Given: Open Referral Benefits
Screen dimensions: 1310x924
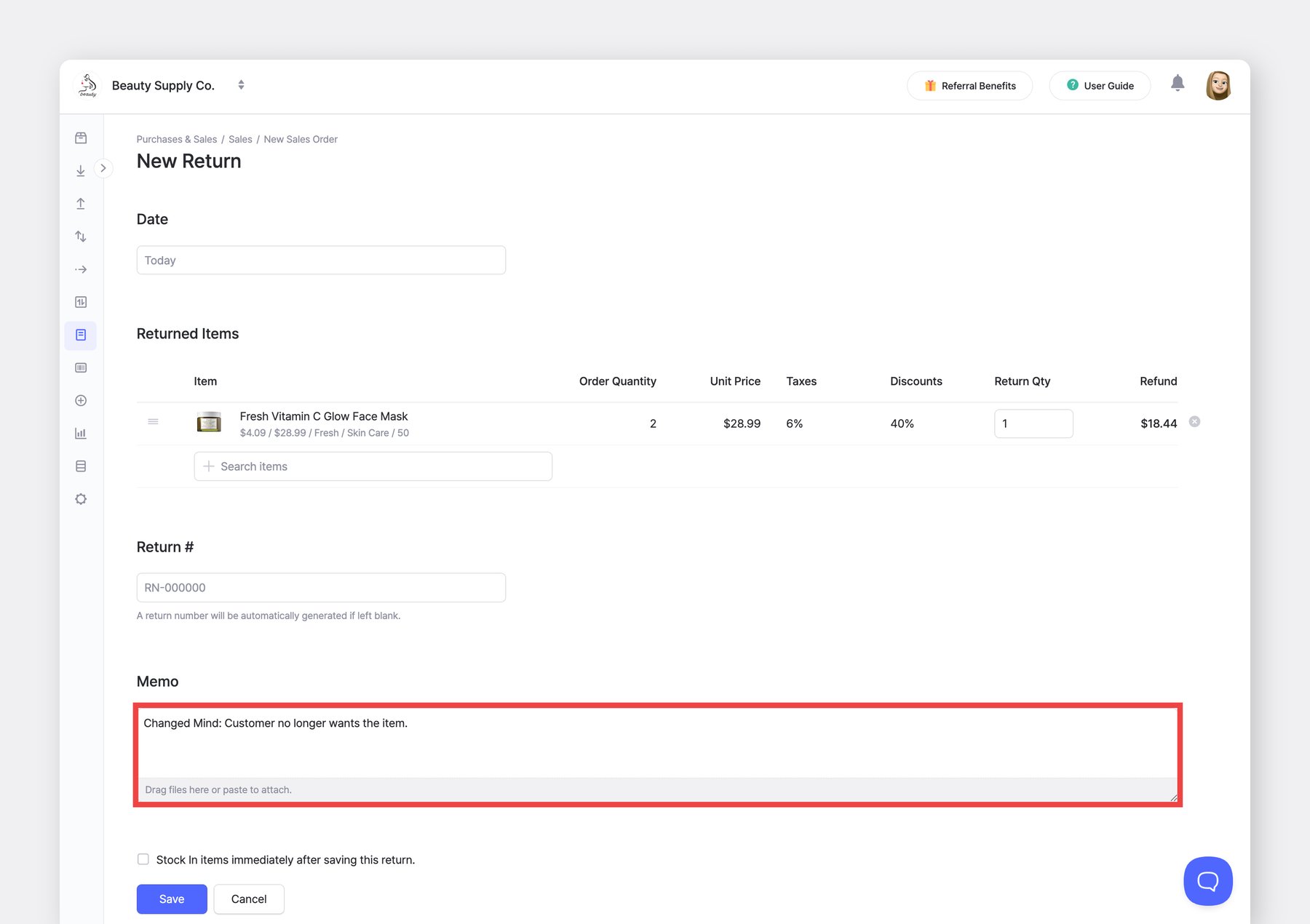Looking at the screenshot, I should 969,86.
